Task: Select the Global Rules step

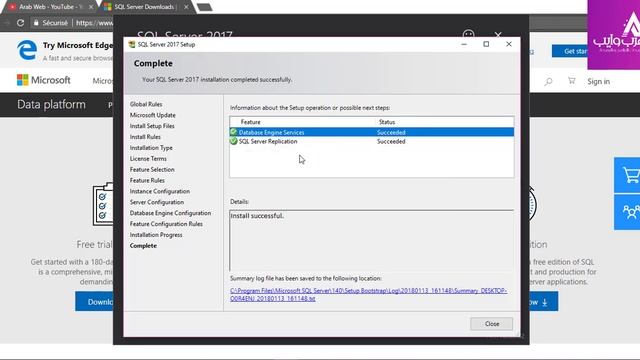Action: click(x=146, y=104)
